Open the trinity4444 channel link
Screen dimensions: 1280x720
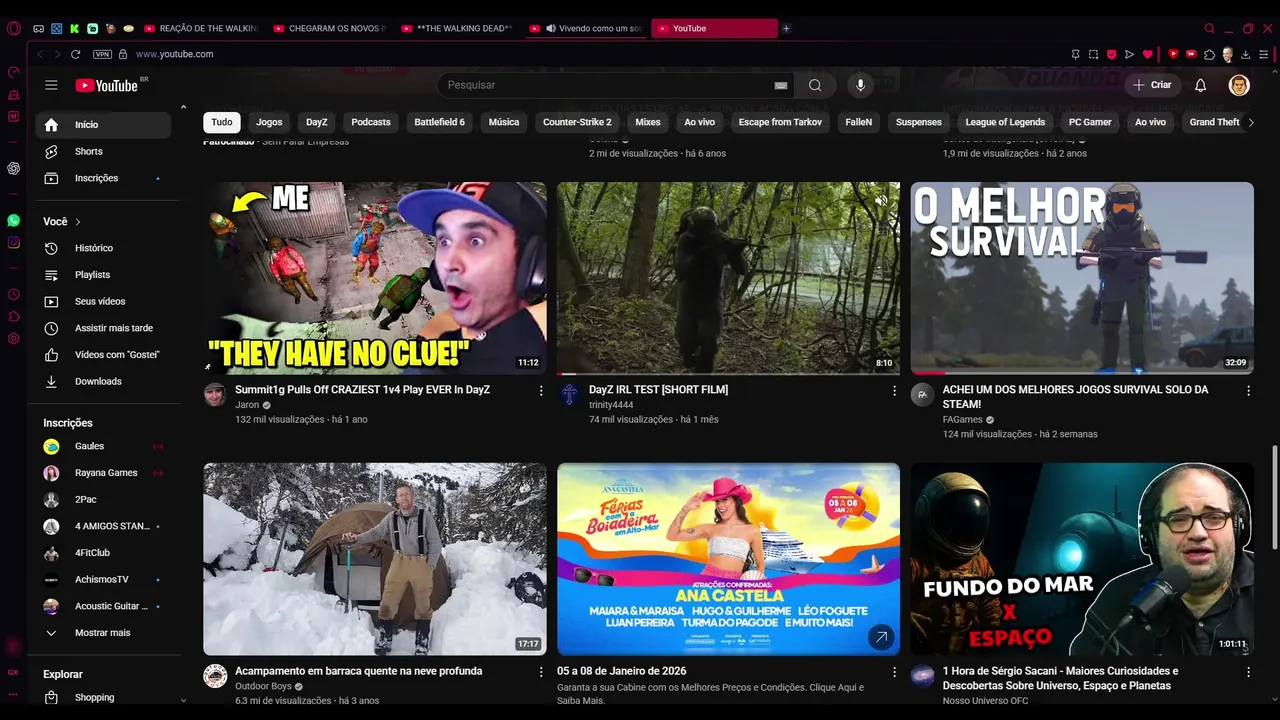[x=611, y=405]
